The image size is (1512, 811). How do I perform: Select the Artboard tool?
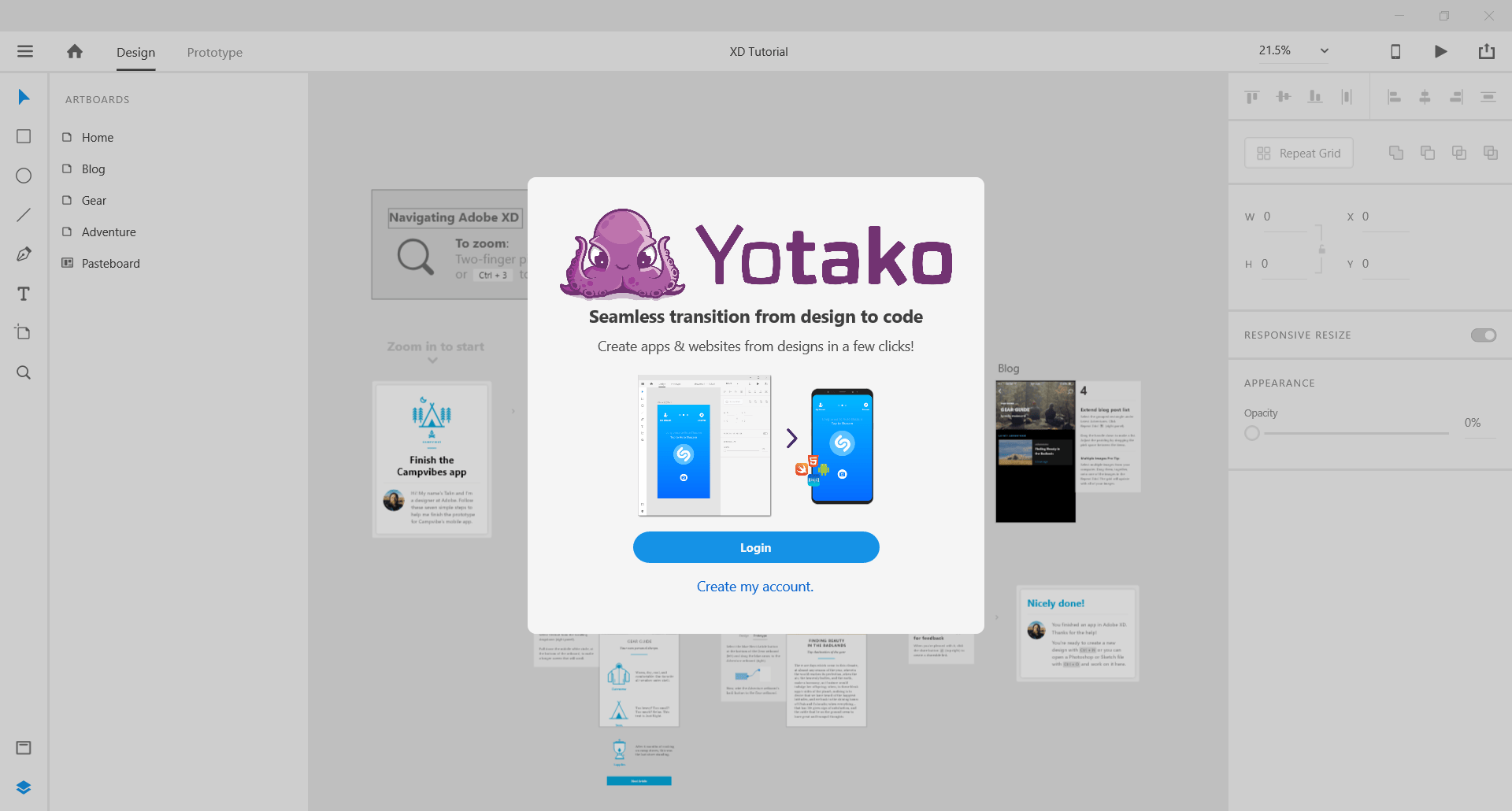[x=23, y=332]
